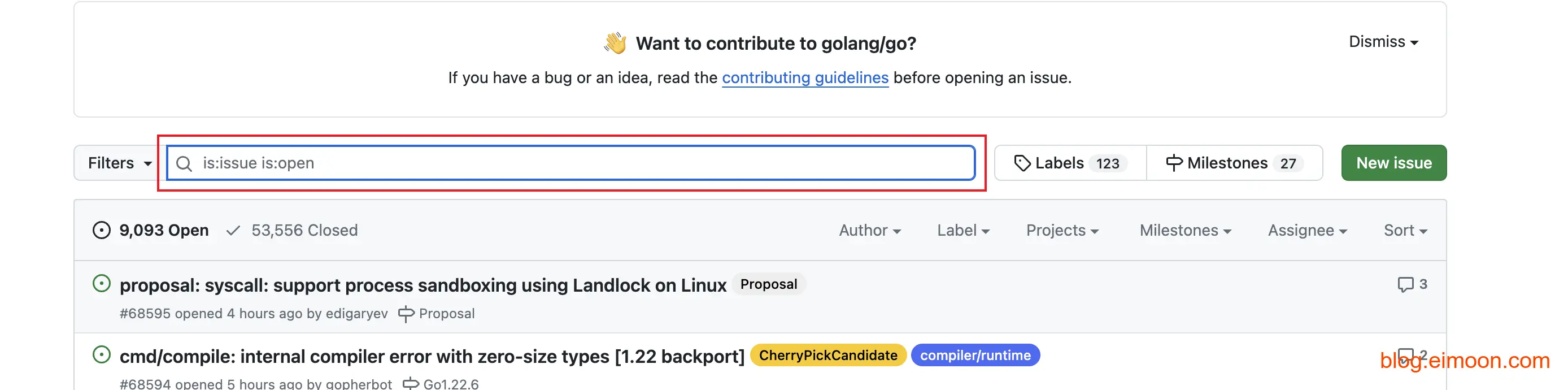This screenshot has width=1568, height=390.
Task: Open the Filters dropdown
Action: click(x=119, y=163)
